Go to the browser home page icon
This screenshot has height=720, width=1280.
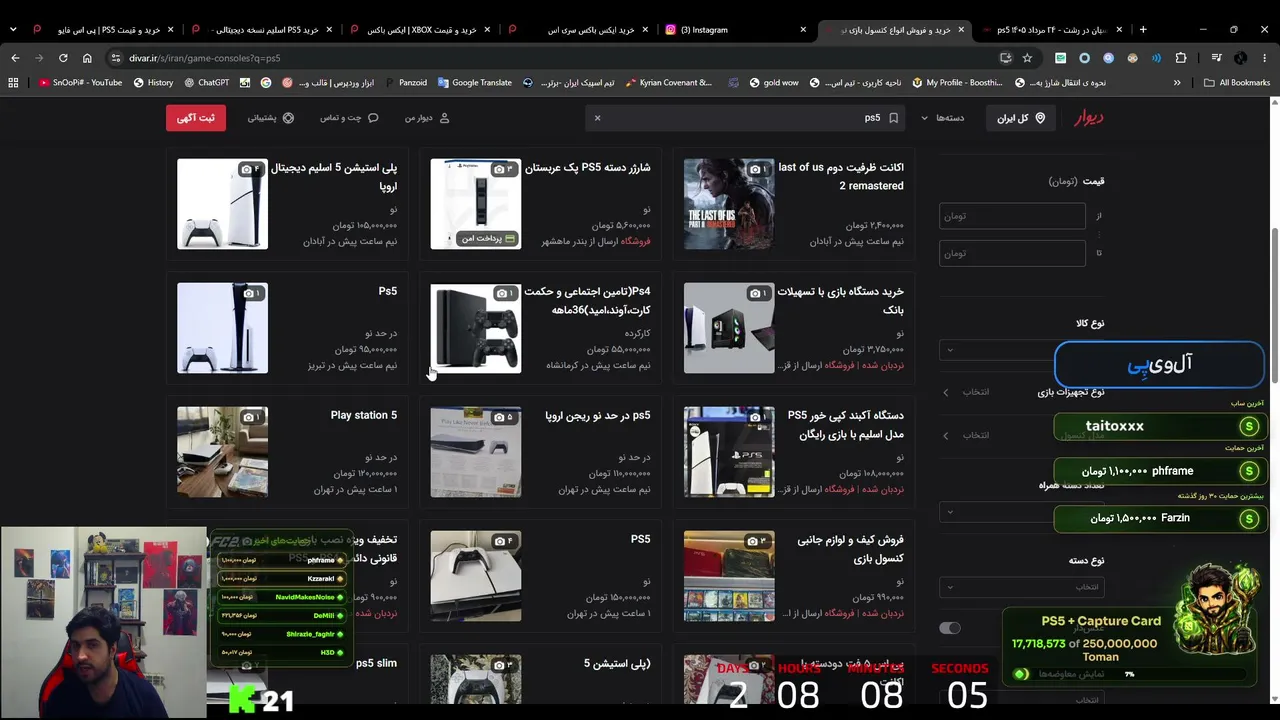87,58
